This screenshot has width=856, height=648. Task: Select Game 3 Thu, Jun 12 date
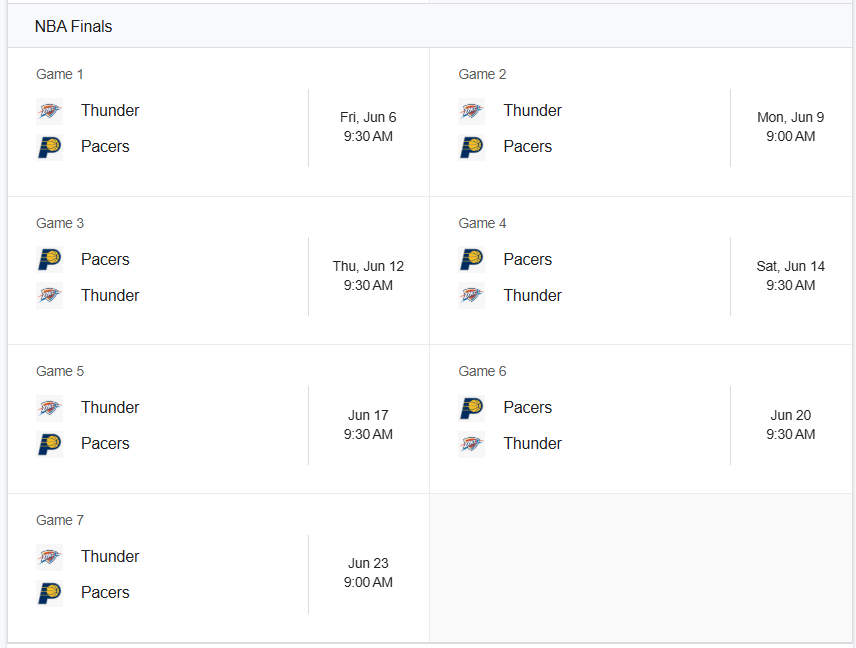tap(368, 266)
